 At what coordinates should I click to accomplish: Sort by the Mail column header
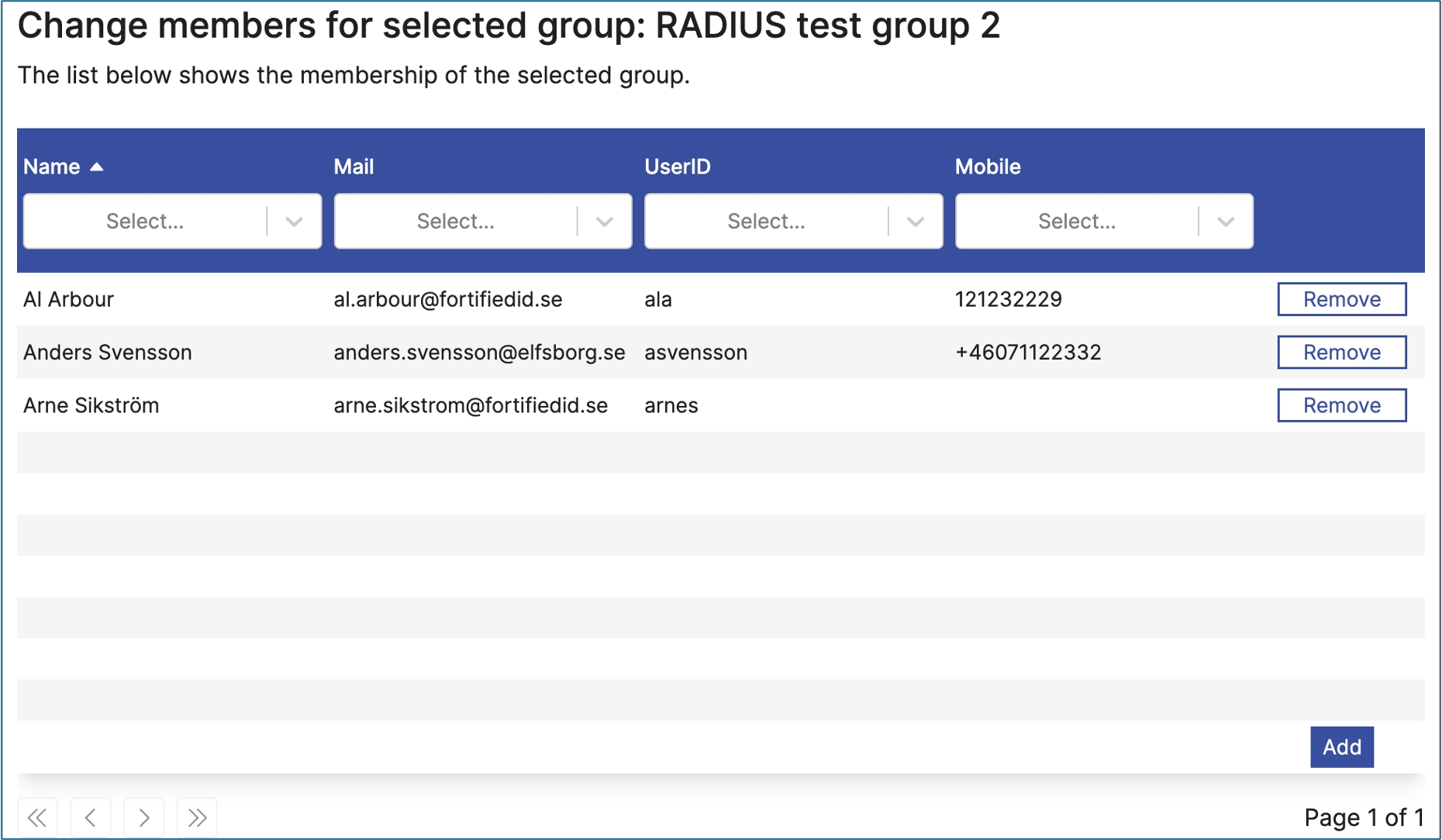(354, 167)
